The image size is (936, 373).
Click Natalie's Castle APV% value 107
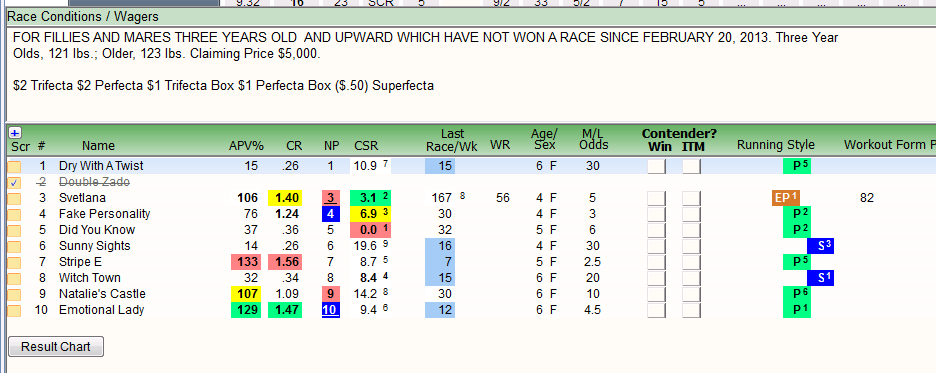coord(246,294)
